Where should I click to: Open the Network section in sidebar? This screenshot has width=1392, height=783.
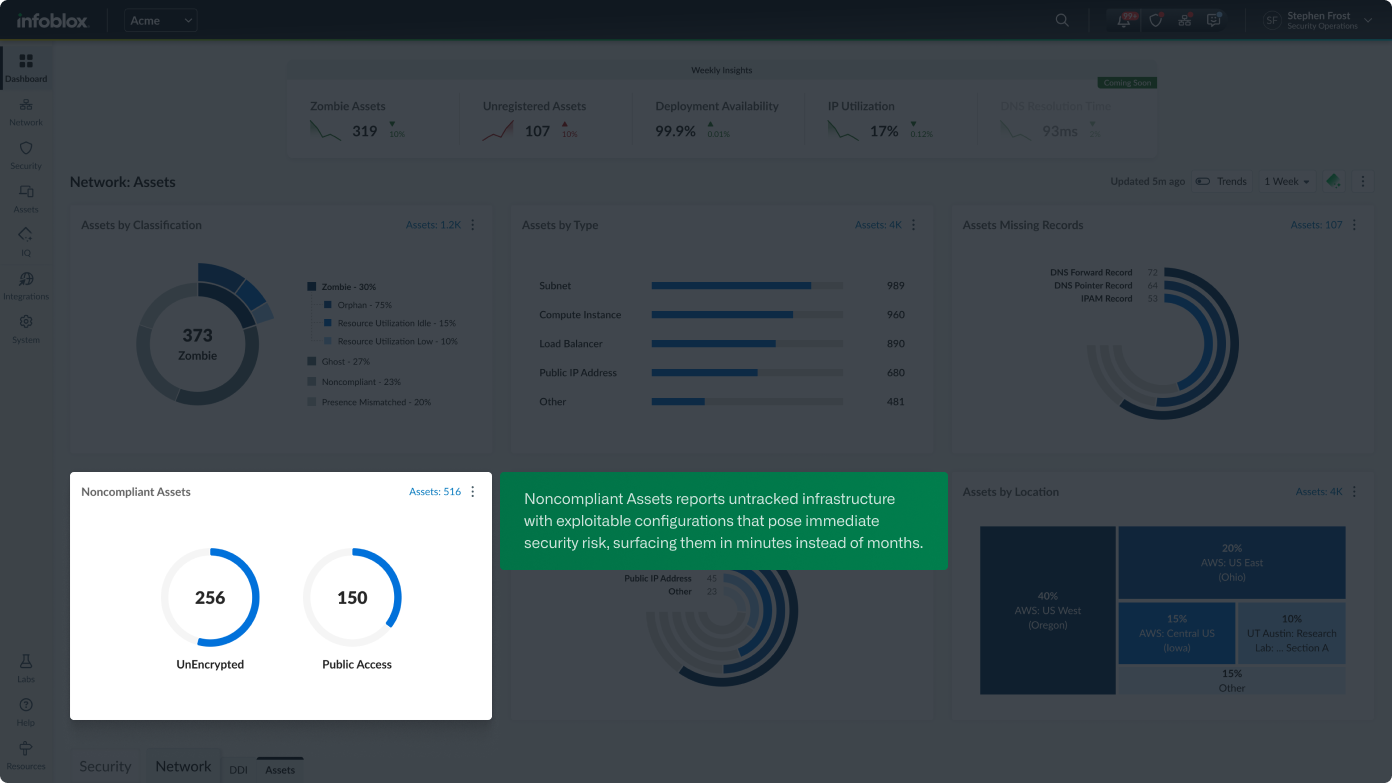click(x=26, y=111)
